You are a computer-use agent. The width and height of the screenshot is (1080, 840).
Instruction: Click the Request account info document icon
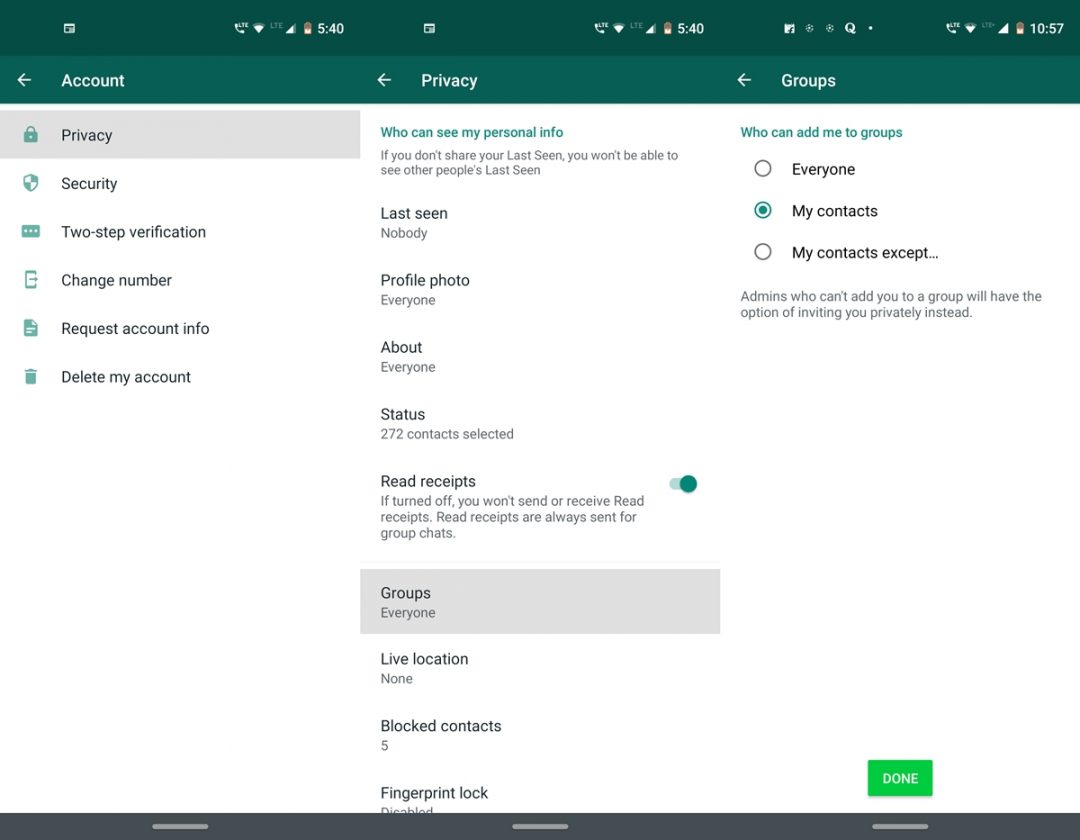pos(30,328)
